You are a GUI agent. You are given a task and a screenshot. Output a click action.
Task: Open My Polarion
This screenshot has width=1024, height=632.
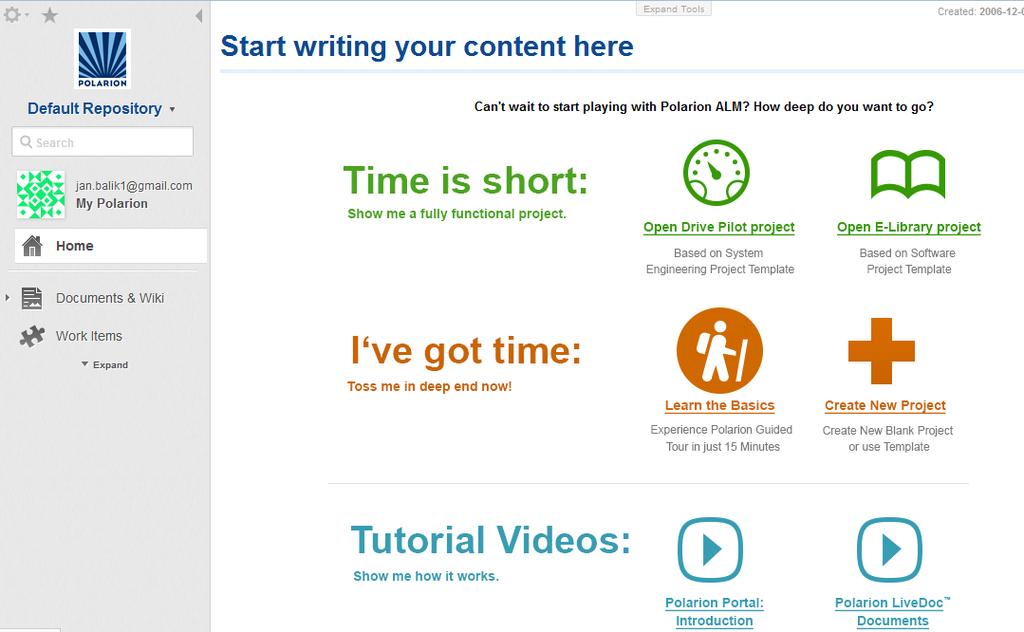pos(112,204)
